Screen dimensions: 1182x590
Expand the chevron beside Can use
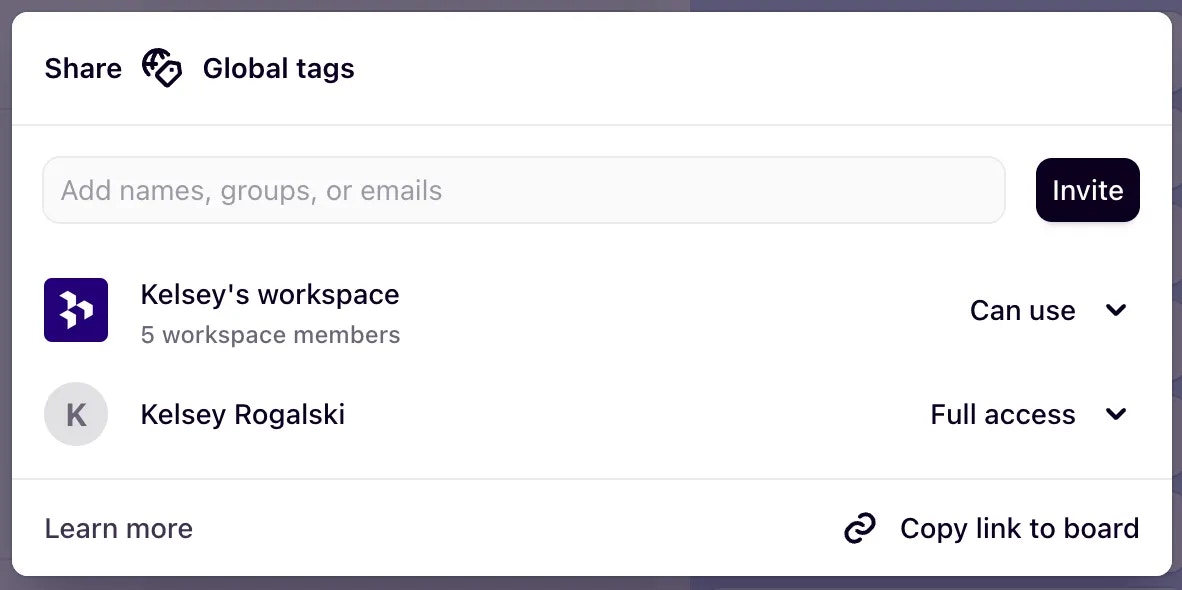point(1116,310)
